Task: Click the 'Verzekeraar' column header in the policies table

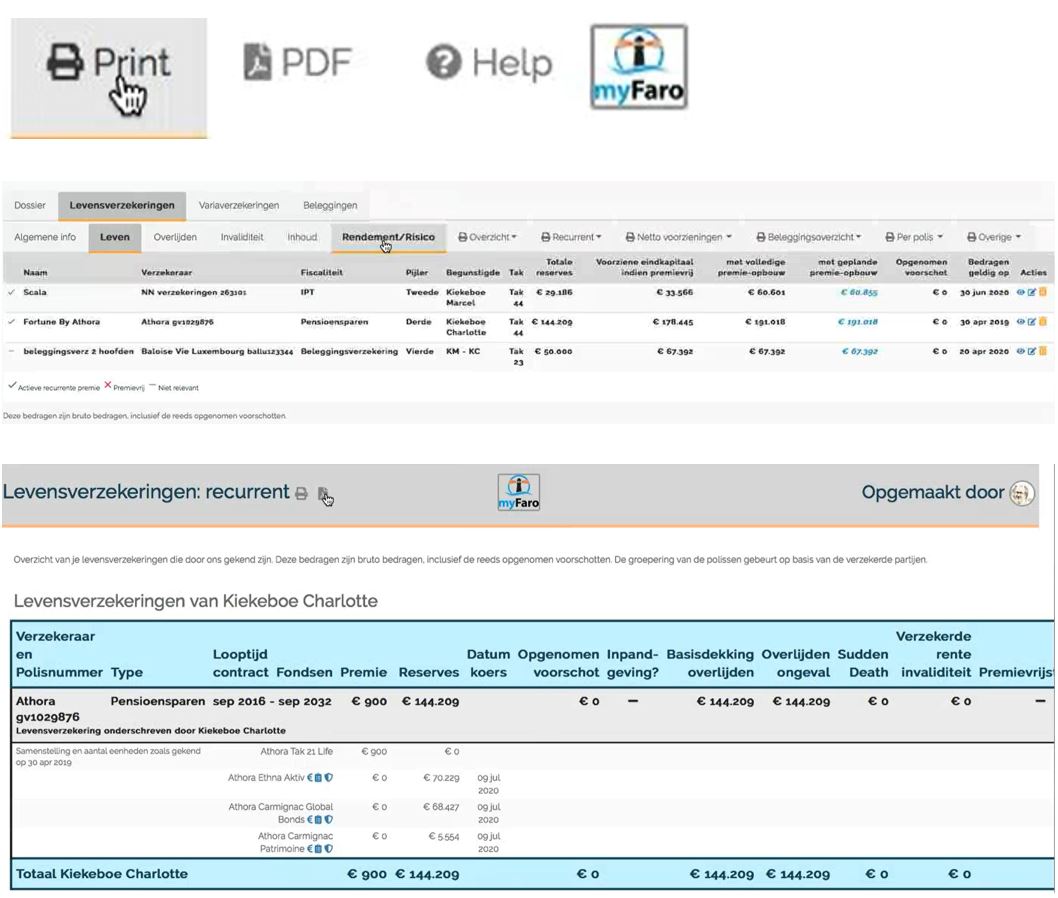Action: coord(167,273)
